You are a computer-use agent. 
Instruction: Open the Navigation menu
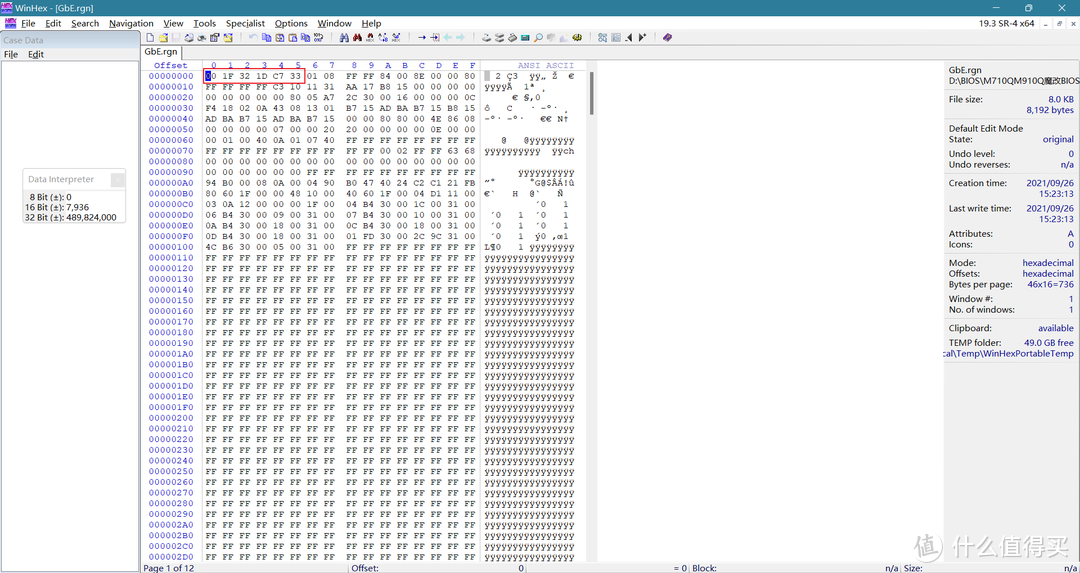pyautogui.click(x=131, y=23)
